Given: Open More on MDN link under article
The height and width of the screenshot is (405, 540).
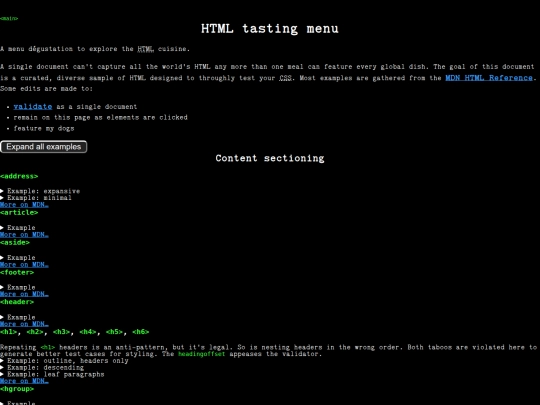Looking at the screenshot, I should [x=24, y=235].
